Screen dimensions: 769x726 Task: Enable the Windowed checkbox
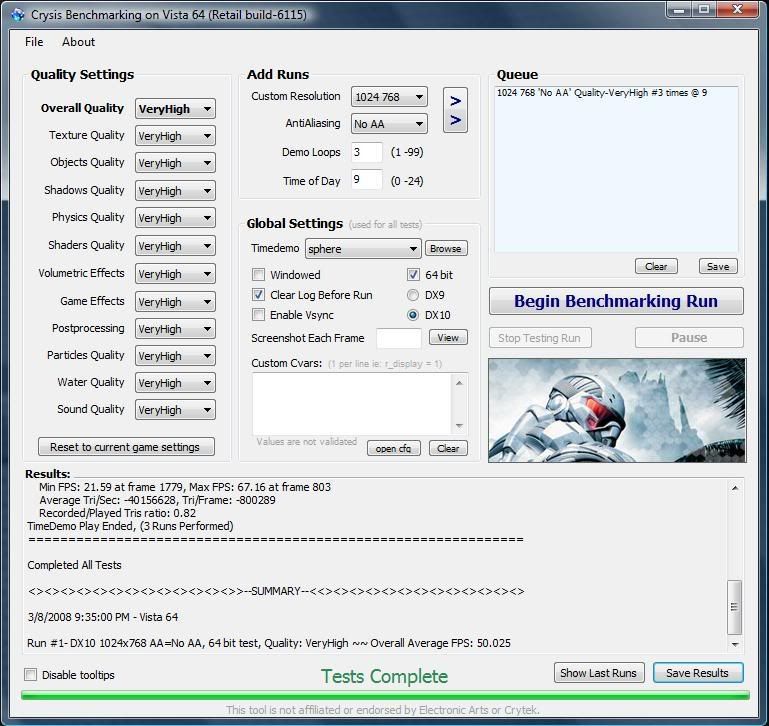[258, 274]
